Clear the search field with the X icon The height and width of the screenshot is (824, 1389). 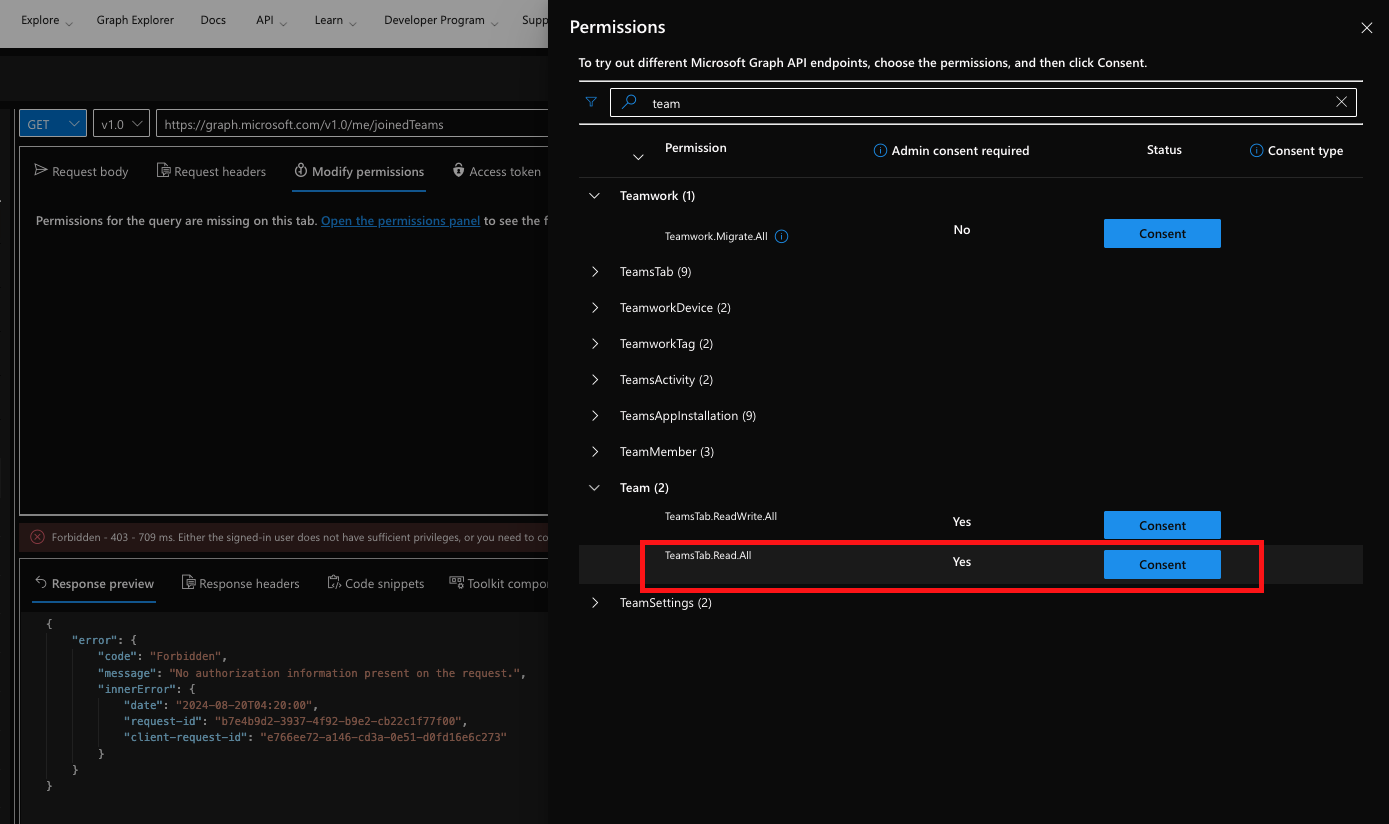point(1341,101)
